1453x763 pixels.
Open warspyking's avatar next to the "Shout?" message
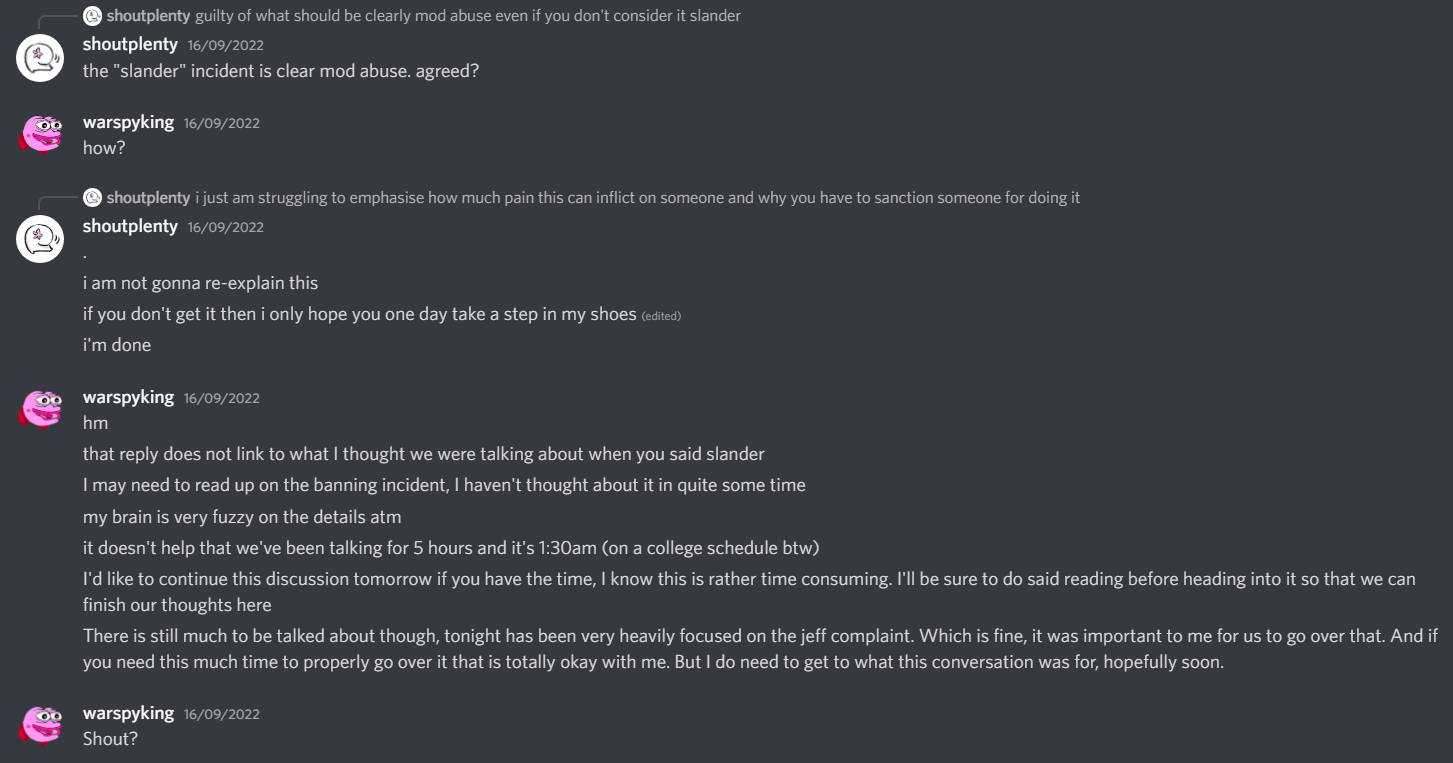click(x=40, y=724)
